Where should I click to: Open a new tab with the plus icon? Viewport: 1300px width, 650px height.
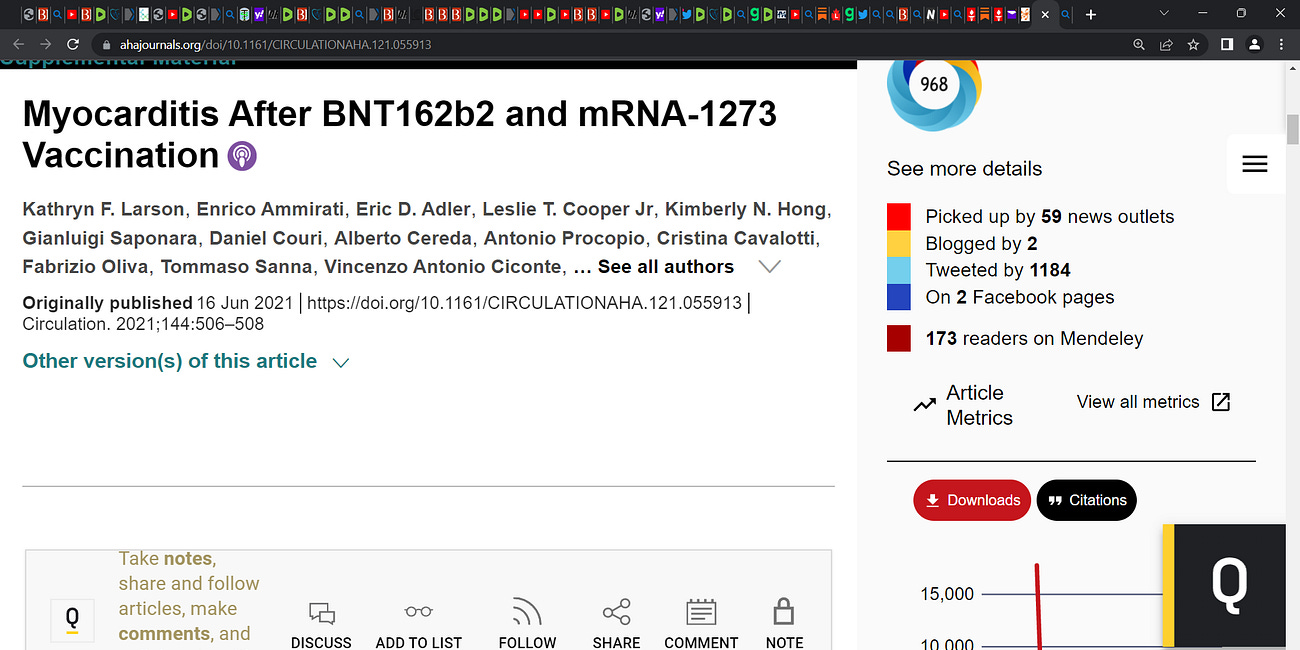[1091, 15]
